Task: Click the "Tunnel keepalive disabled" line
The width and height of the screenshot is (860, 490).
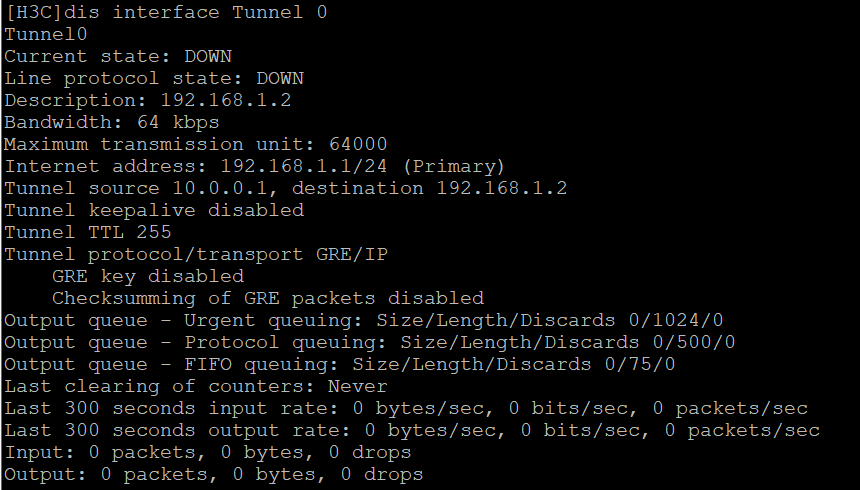Action: click(x=154, y=210)
